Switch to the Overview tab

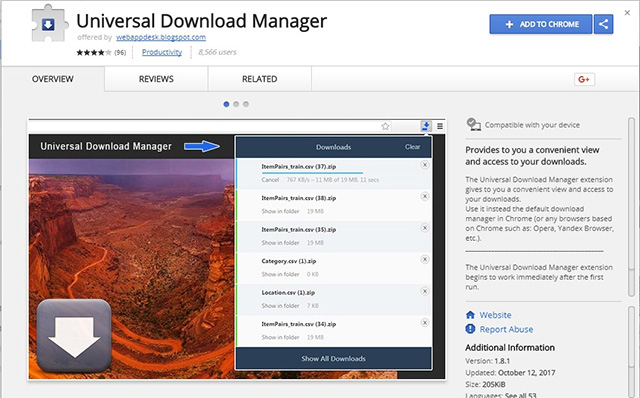click(53, 79)
